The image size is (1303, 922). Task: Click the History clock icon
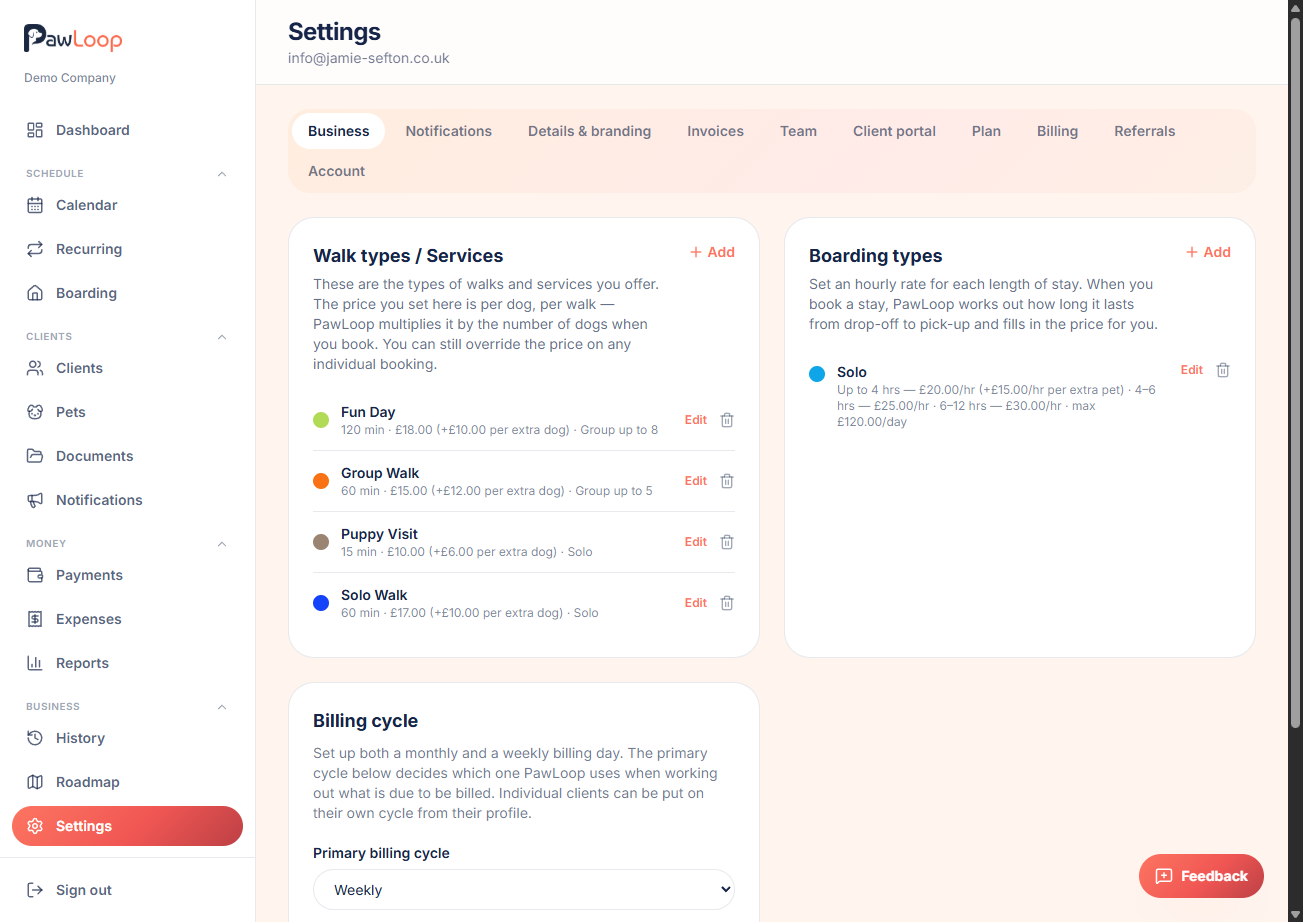pos(35,738)
